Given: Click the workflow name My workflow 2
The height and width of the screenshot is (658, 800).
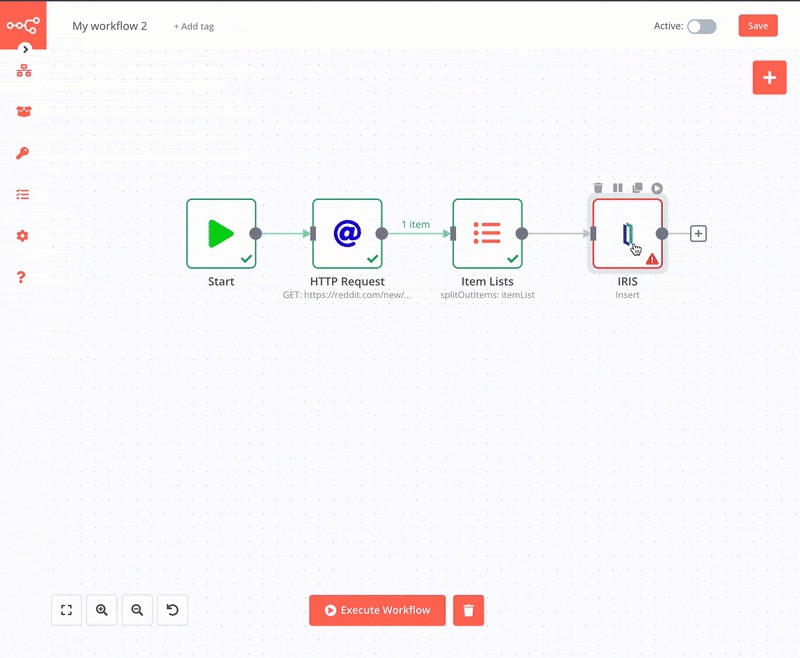Looking at the screenshot, I should point(109,26).
